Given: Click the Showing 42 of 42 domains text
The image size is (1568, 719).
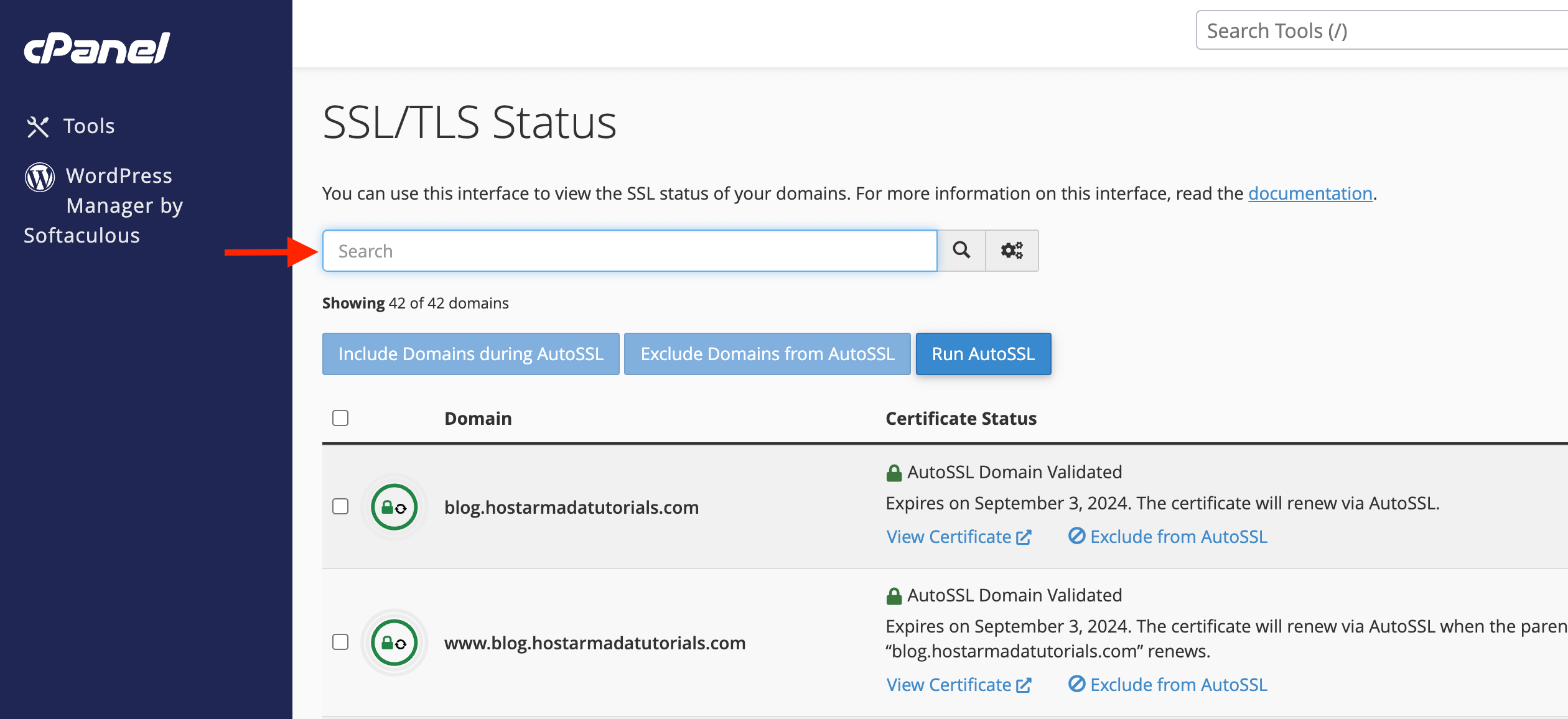Looking at the screenshot, I should [x=416, y=303].
